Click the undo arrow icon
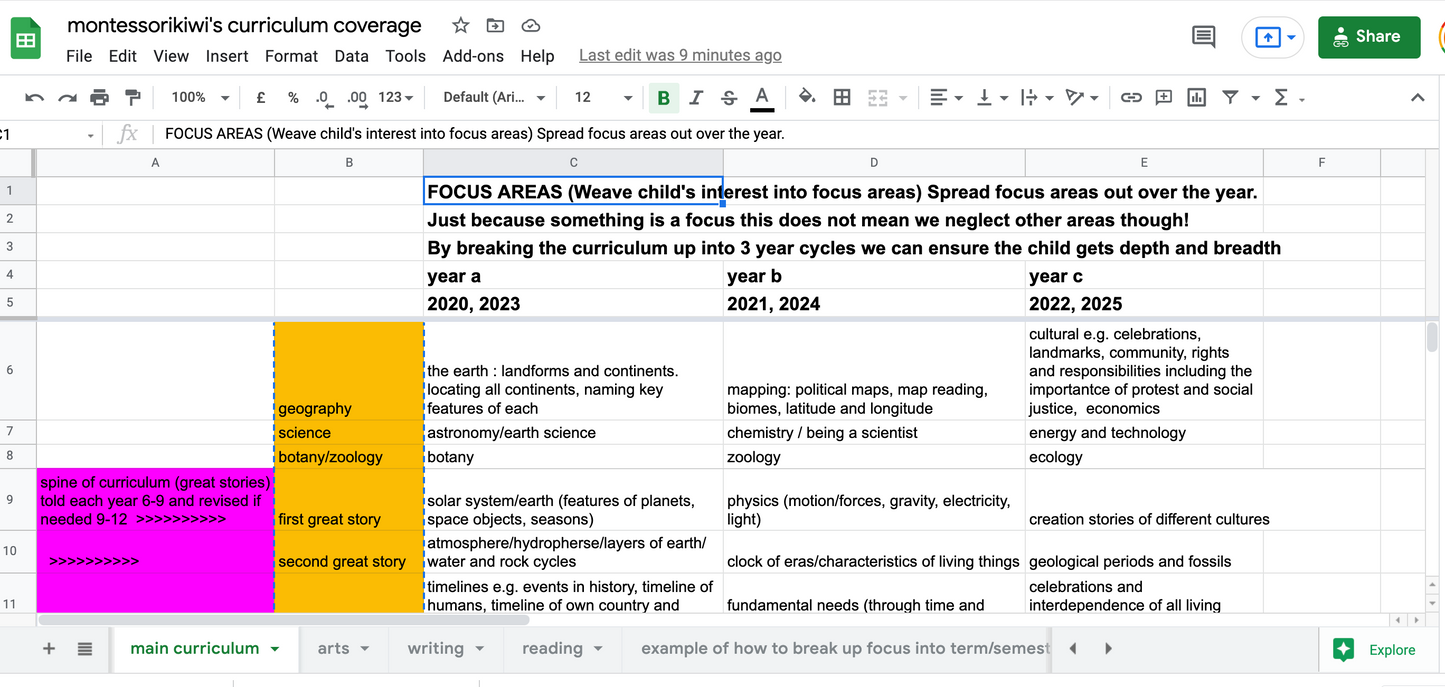 [35, 97]
